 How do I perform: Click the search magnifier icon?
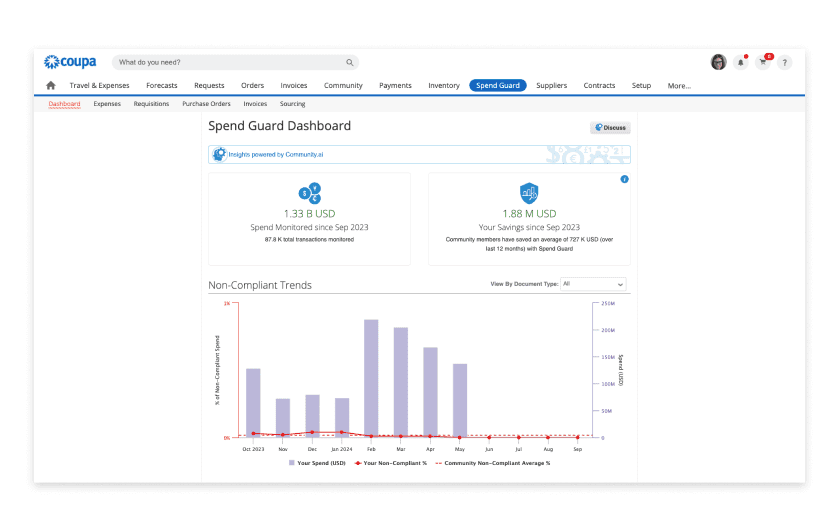[x=350, y=63]
